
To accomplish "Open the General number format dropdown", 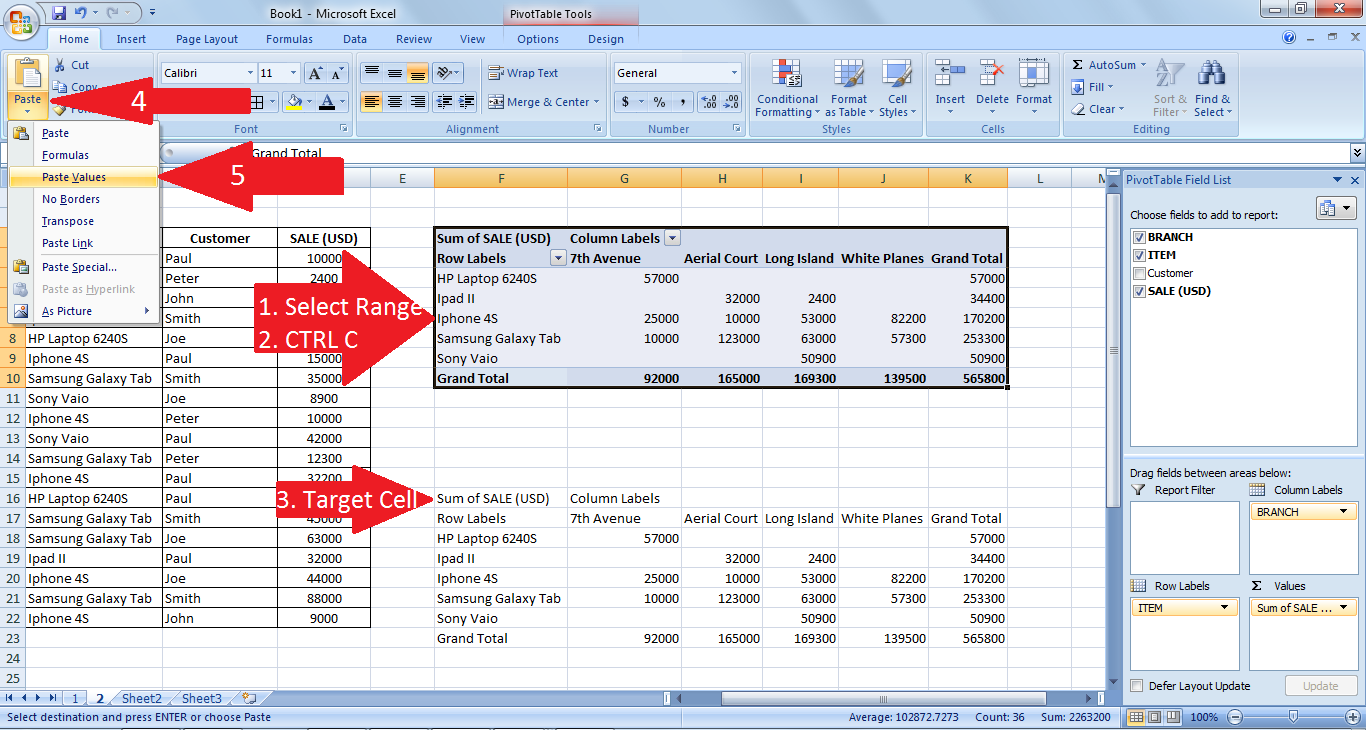I will [734, 73].
